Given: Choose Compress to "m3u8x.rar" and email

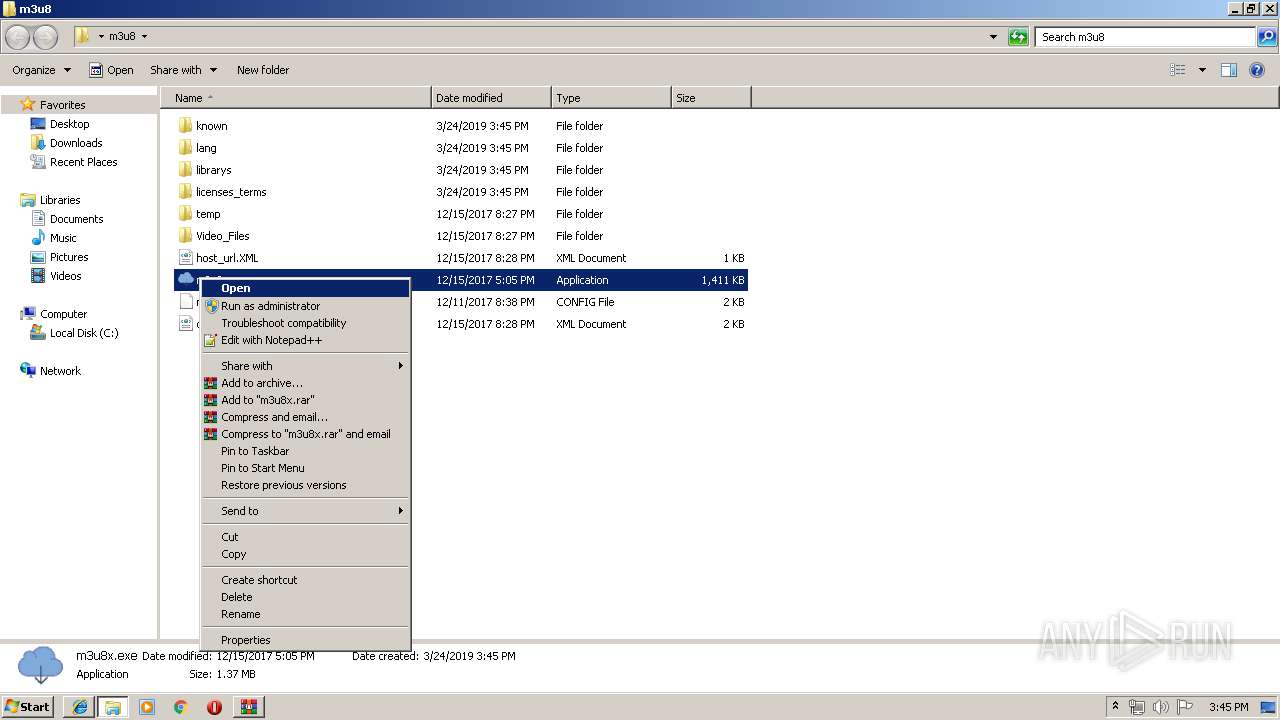Looking at the screenshot, I should pyautogui.click(x=306, y=434).
